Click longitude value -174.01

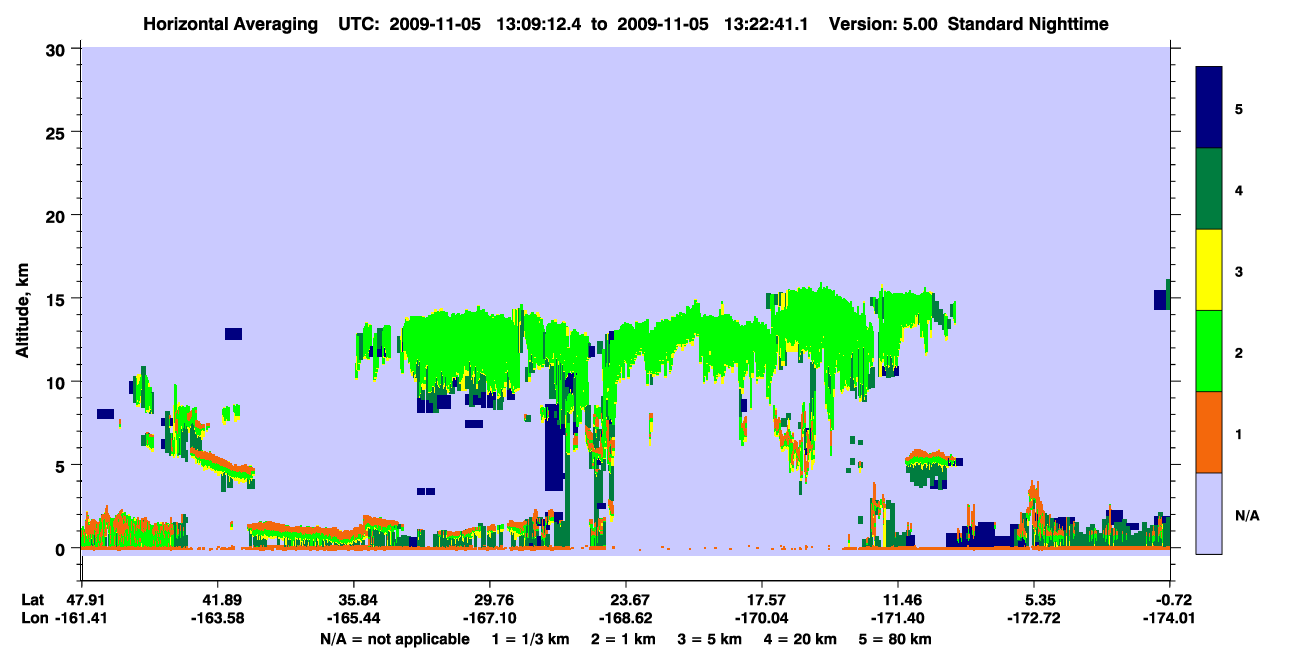tap(1170, 618)
